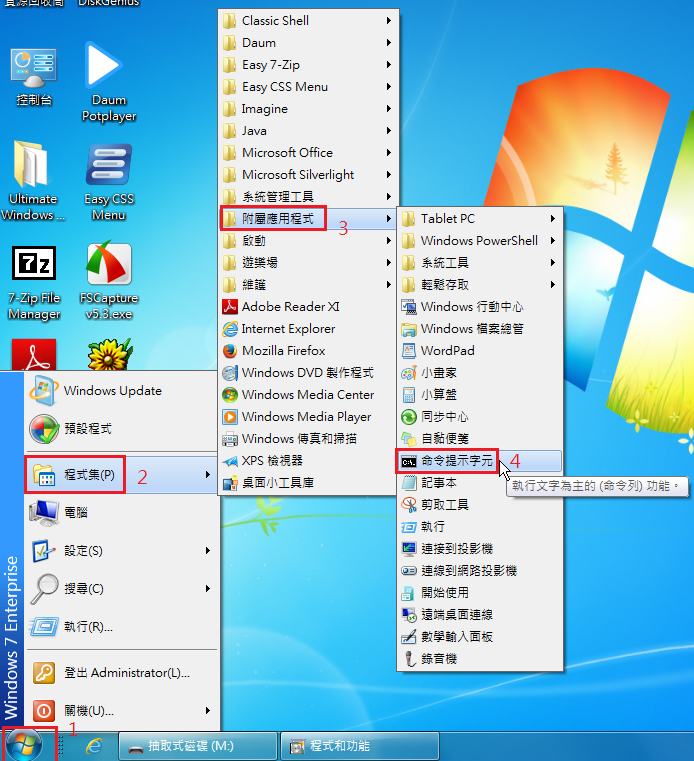Open Ultimate Windows folder on desktop
The height and width of the screenshot is (761, 694).
[33, 181]
